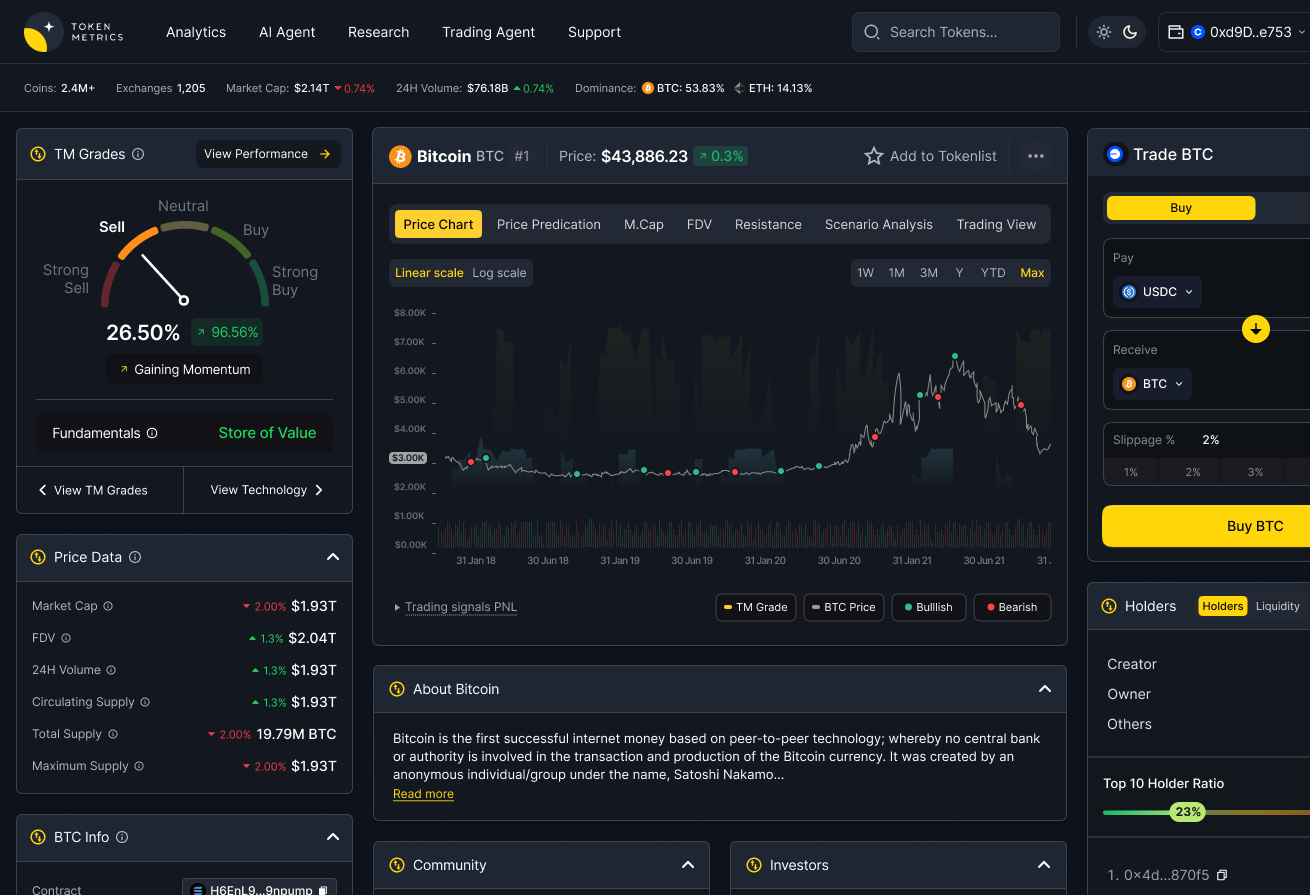The image size is (1310, 895).
Task: Collapse the Community section
Action: [x=688, y=865]
